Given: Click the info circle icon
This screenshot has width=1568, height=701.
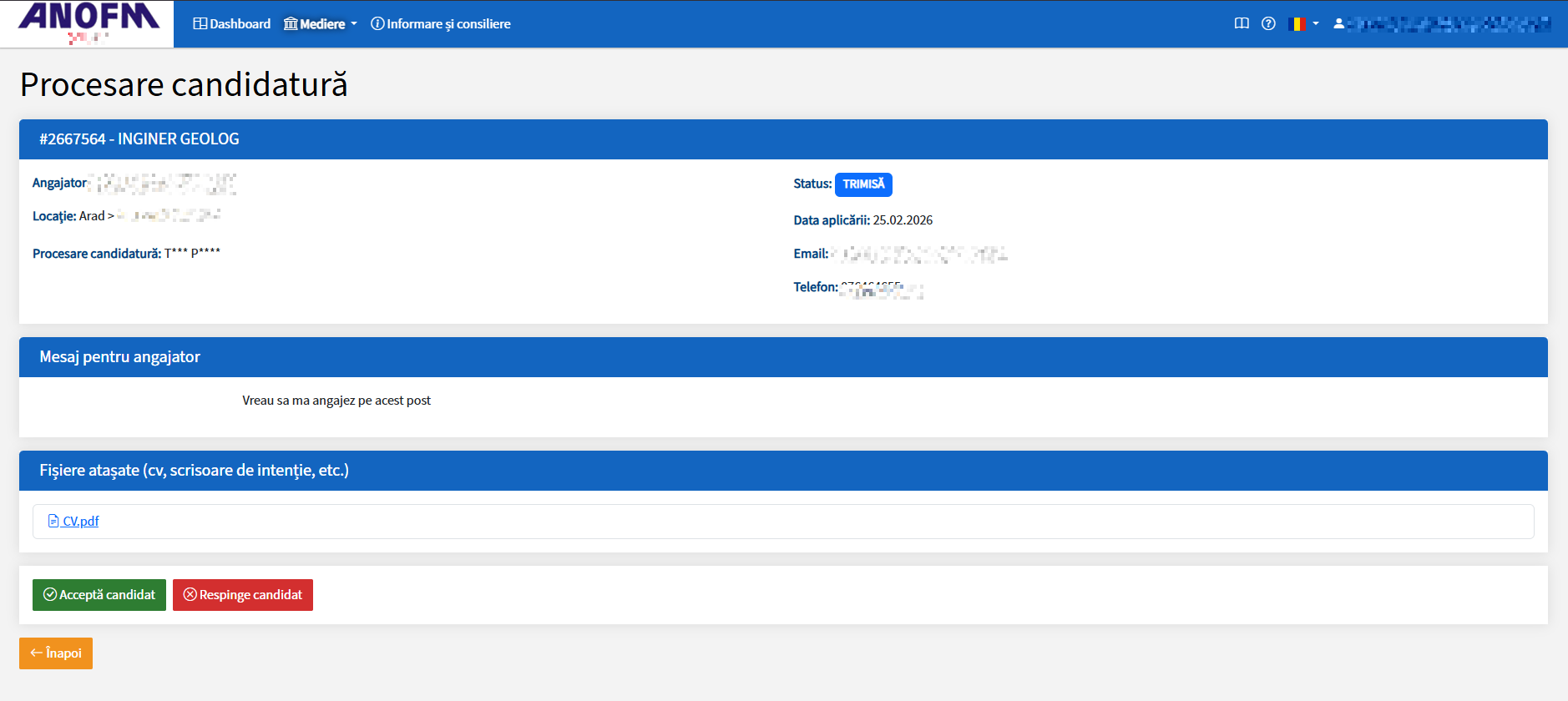Looking at the screenshot, I should (x=377, y=23).
